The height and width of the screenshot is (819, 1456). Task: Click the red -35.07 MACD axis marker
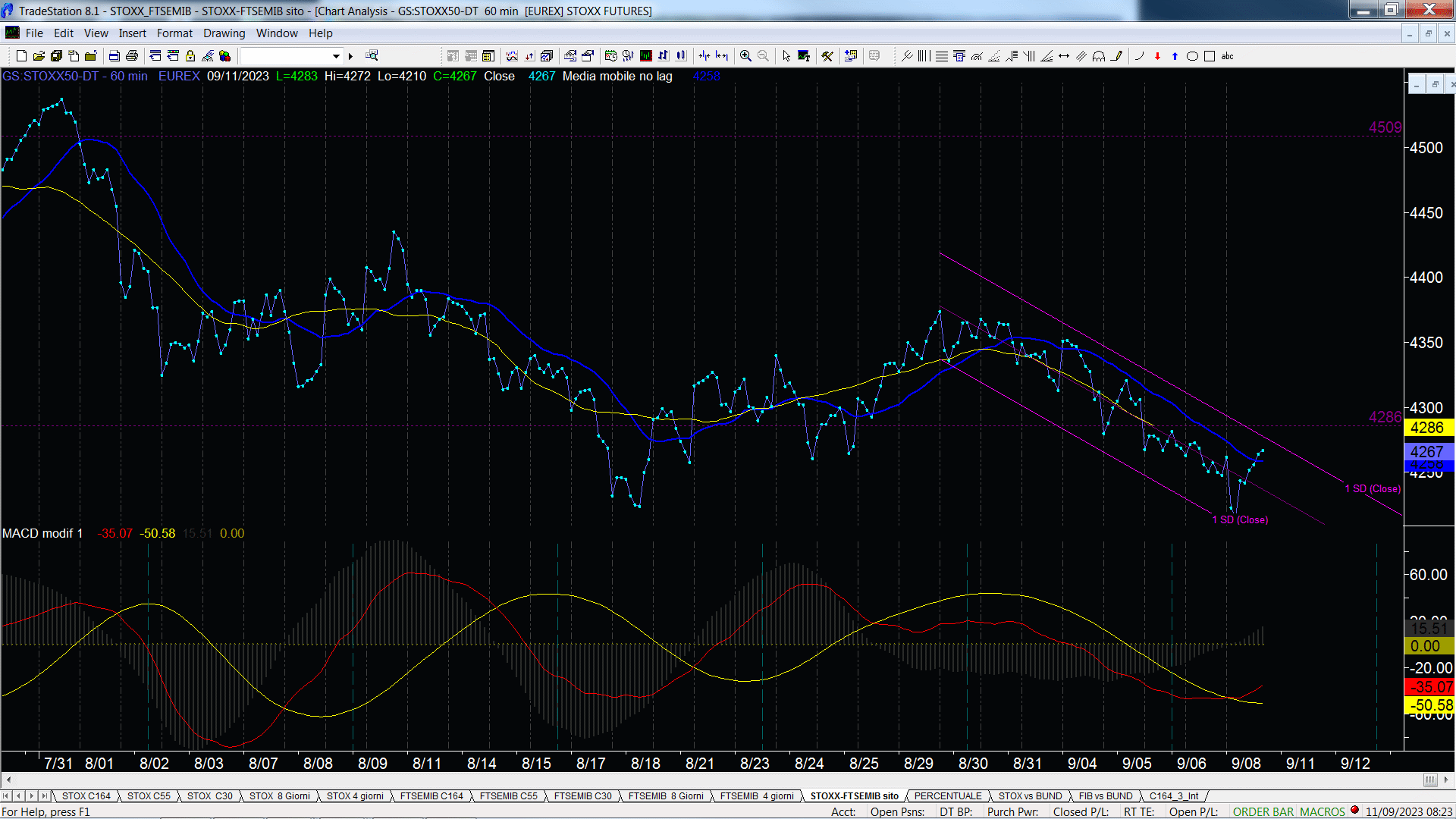point(1429,687)
